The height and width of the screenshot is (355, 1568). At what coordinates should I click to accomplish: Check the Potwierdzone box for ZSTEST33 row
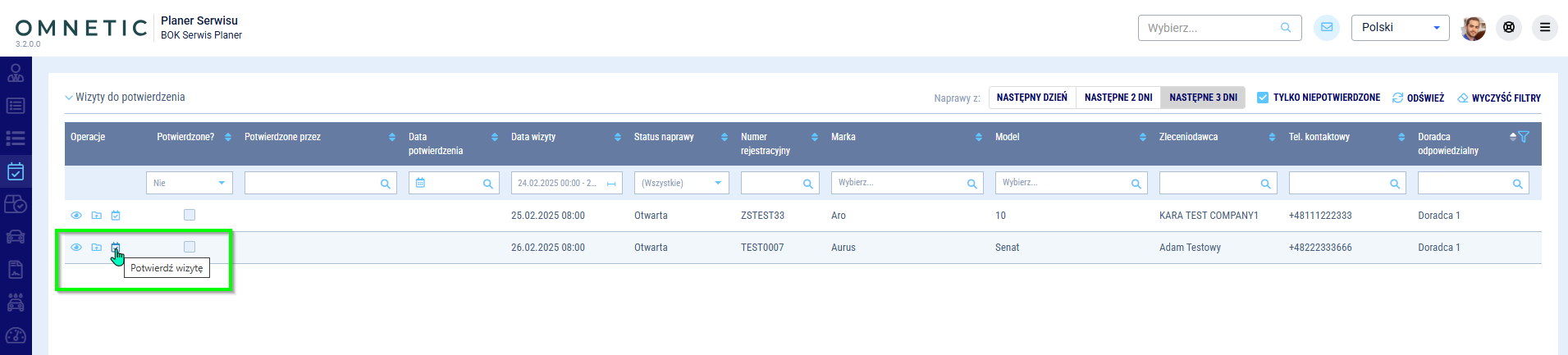pos(190,215)
